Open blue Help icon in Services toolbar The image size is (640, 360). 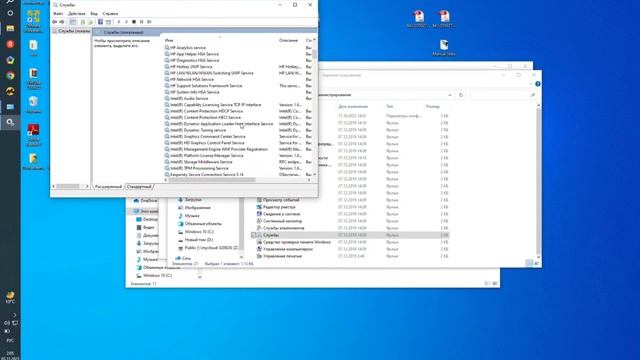coord(100,22)
